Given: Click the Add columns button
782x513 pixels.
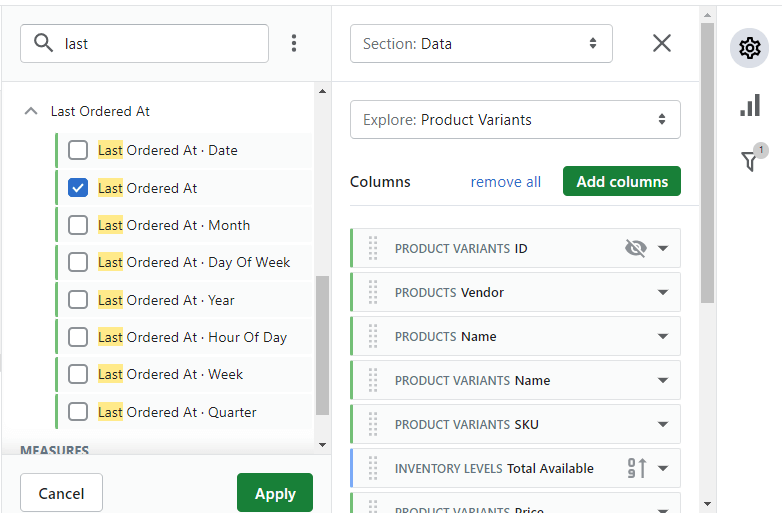Looking at the screenshot, I should tap(622, 181).
